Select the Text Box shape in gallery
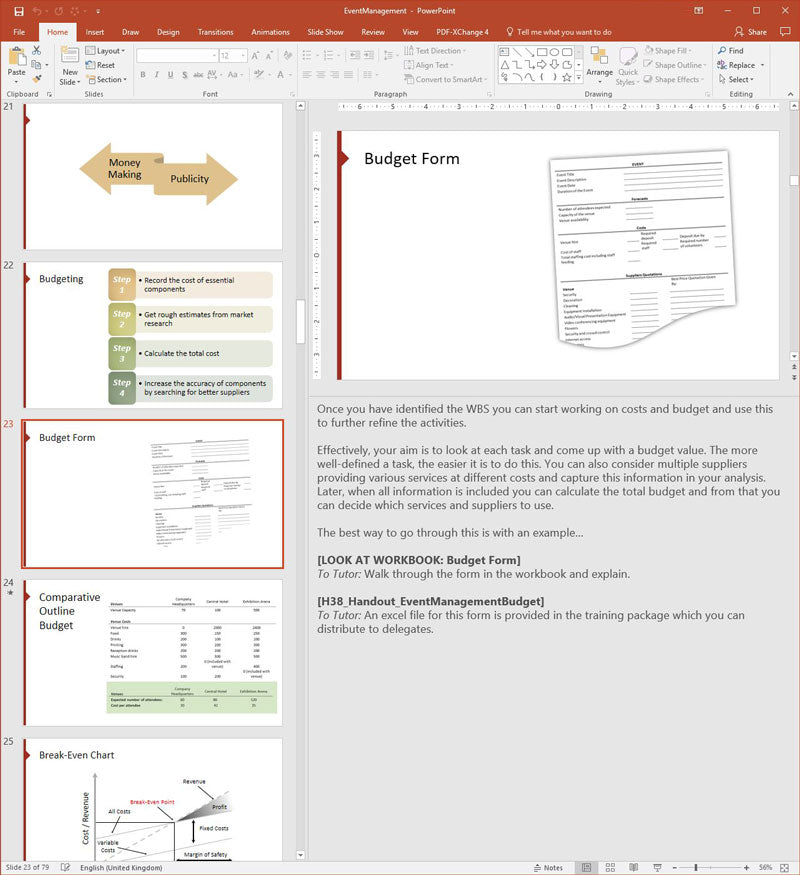 tap(504, 52)
